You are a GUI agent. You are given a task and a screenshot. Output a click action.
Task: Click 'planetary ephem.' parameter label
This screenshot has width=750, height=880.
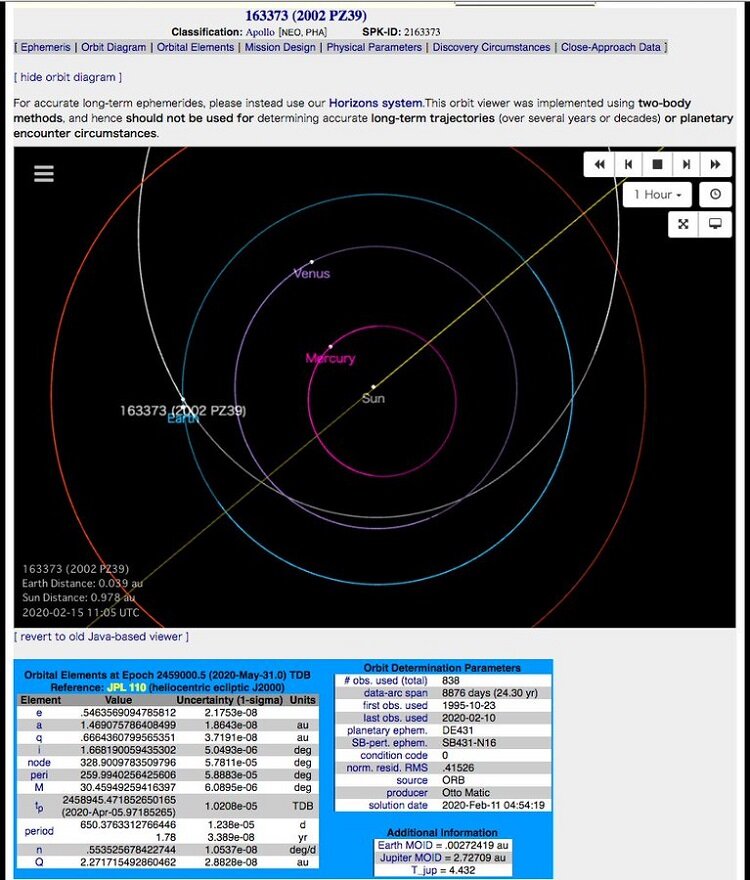[x=387, y=730]
